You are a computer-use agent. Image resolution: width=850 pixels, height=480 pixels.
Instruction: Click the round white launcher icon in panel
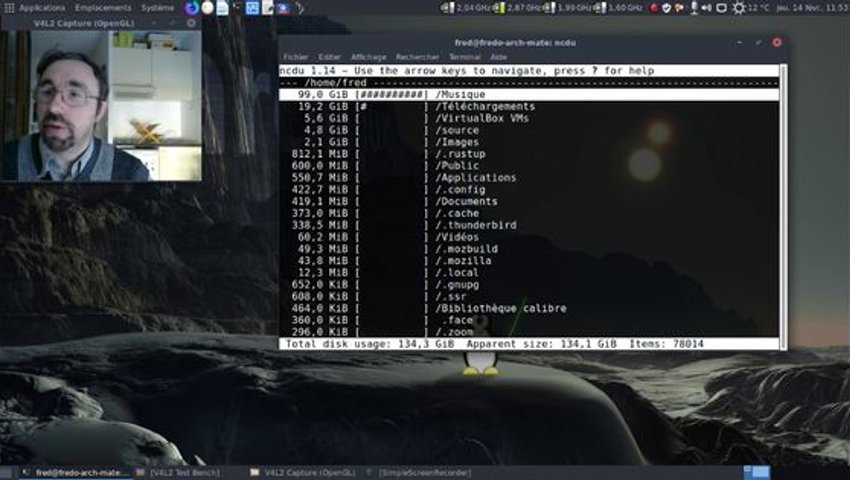coord(208,8)
